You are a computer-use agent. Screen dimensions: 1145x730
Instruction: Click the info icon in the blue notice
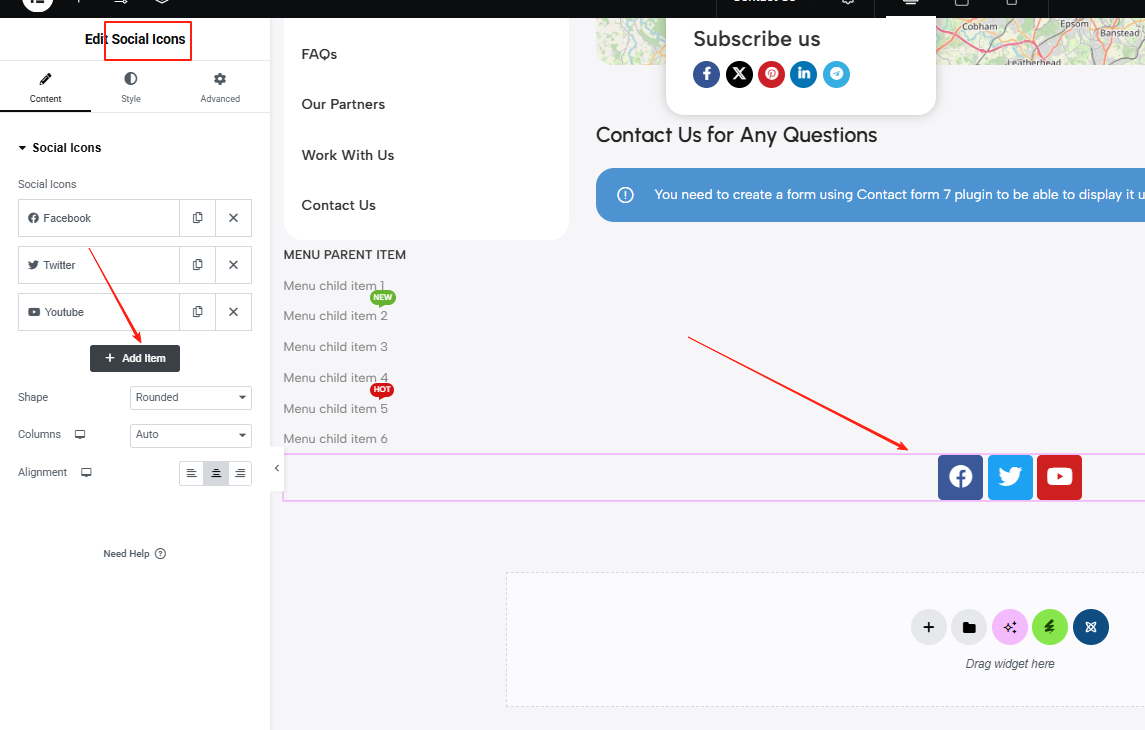(x=625, y=195)
